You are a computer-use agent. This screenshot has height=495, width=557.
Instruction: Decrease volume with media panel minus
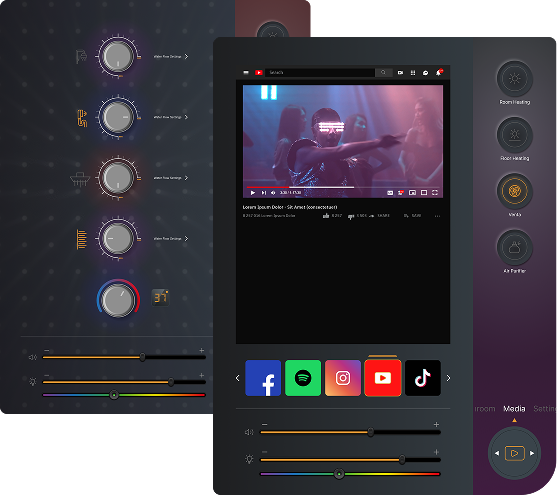click(x=265, y=424)
